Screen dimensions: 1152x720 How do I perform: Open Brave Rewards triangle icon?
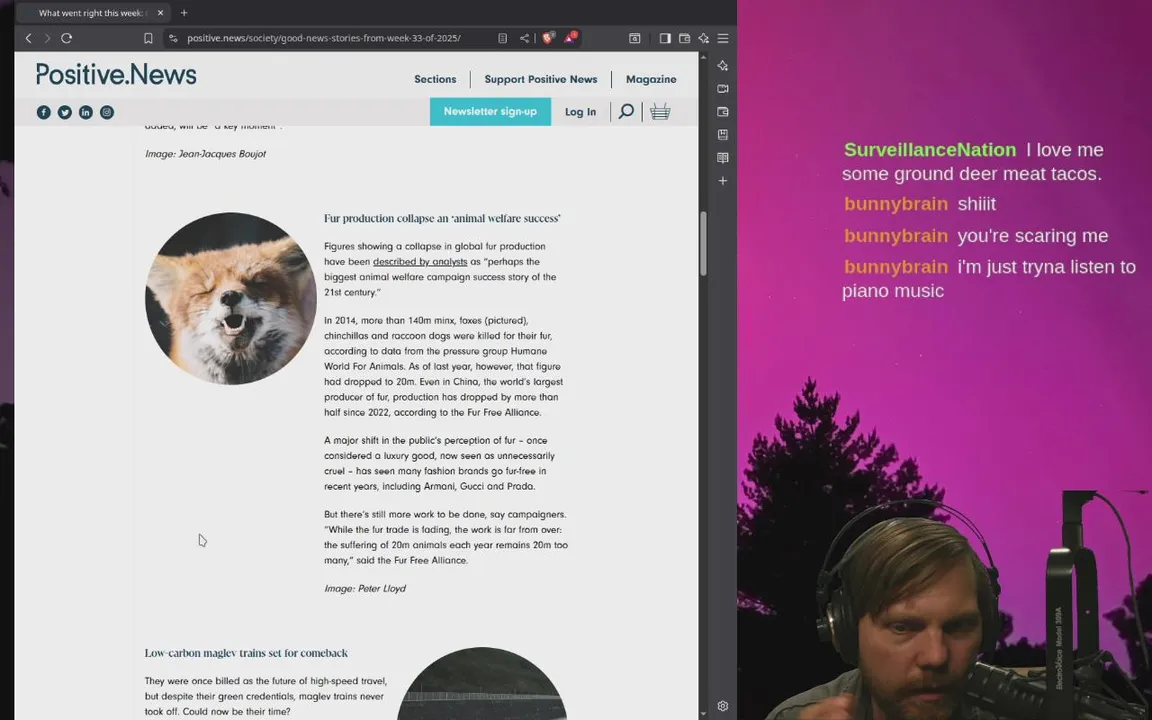pyautogui.click(x=569, y=37)
